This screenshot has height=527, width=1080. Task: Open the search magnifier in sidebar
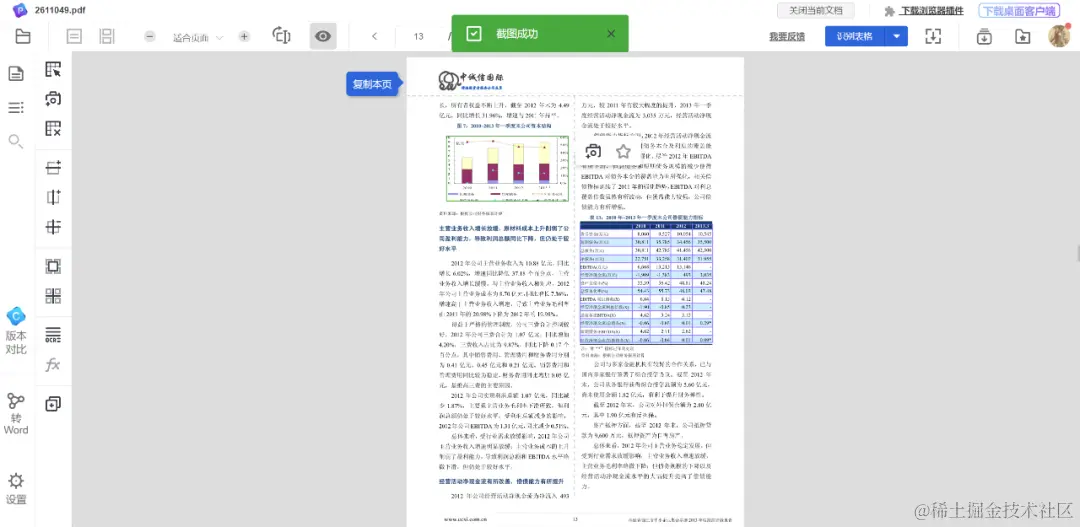pos(16,141)
